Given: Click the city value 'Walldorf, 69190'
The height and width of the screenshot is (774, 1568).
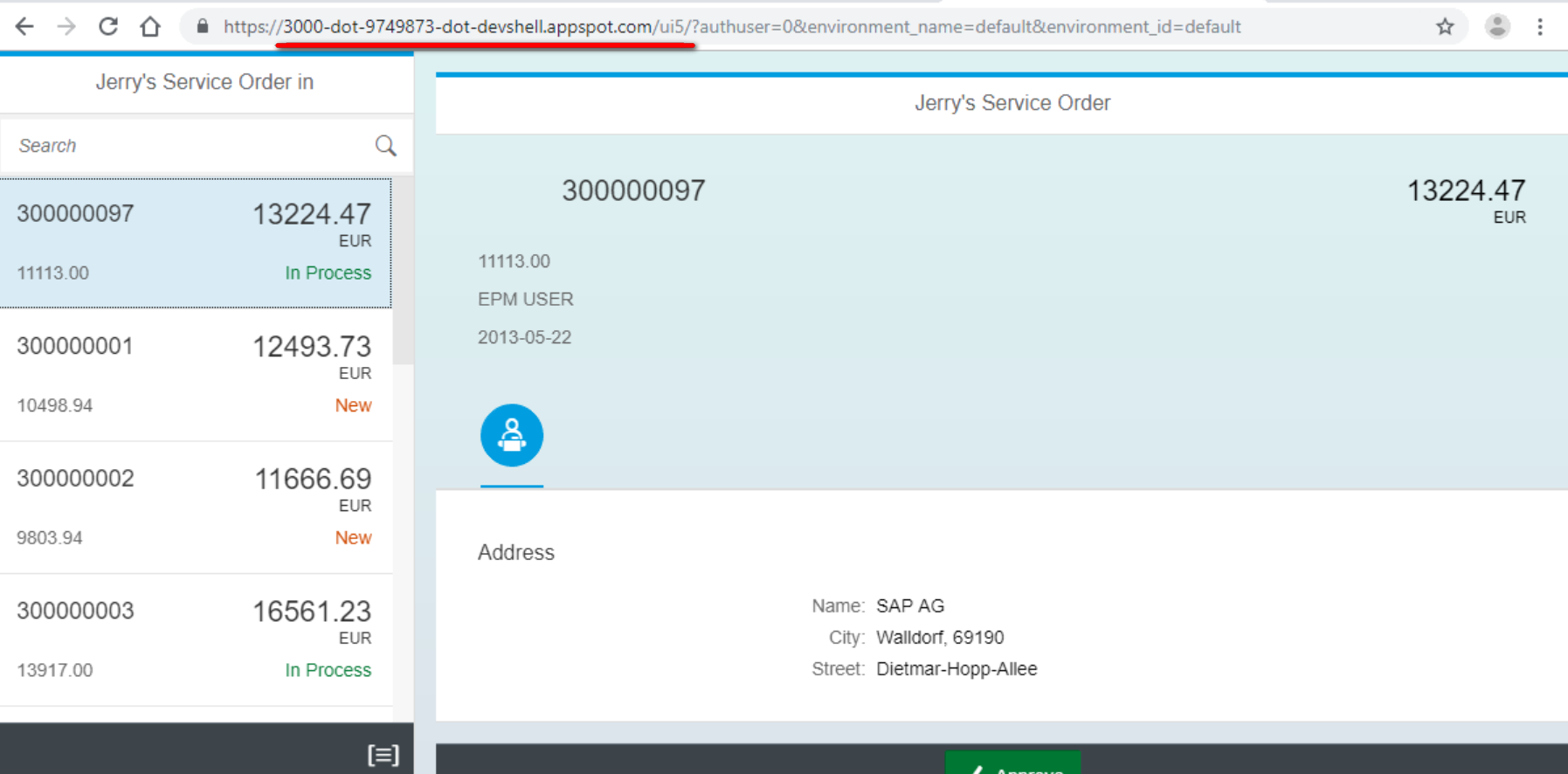Looking at the screenshot, I should [940, 638].
